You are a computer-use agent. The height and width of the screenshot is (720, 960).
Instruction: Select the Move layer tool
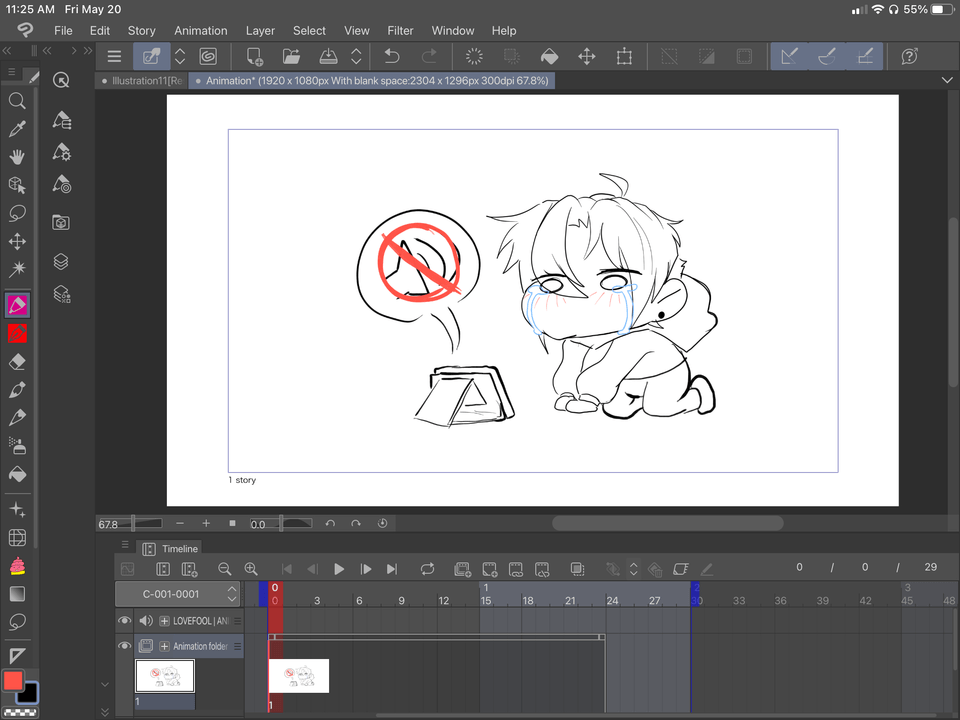[x=17, y=241]
